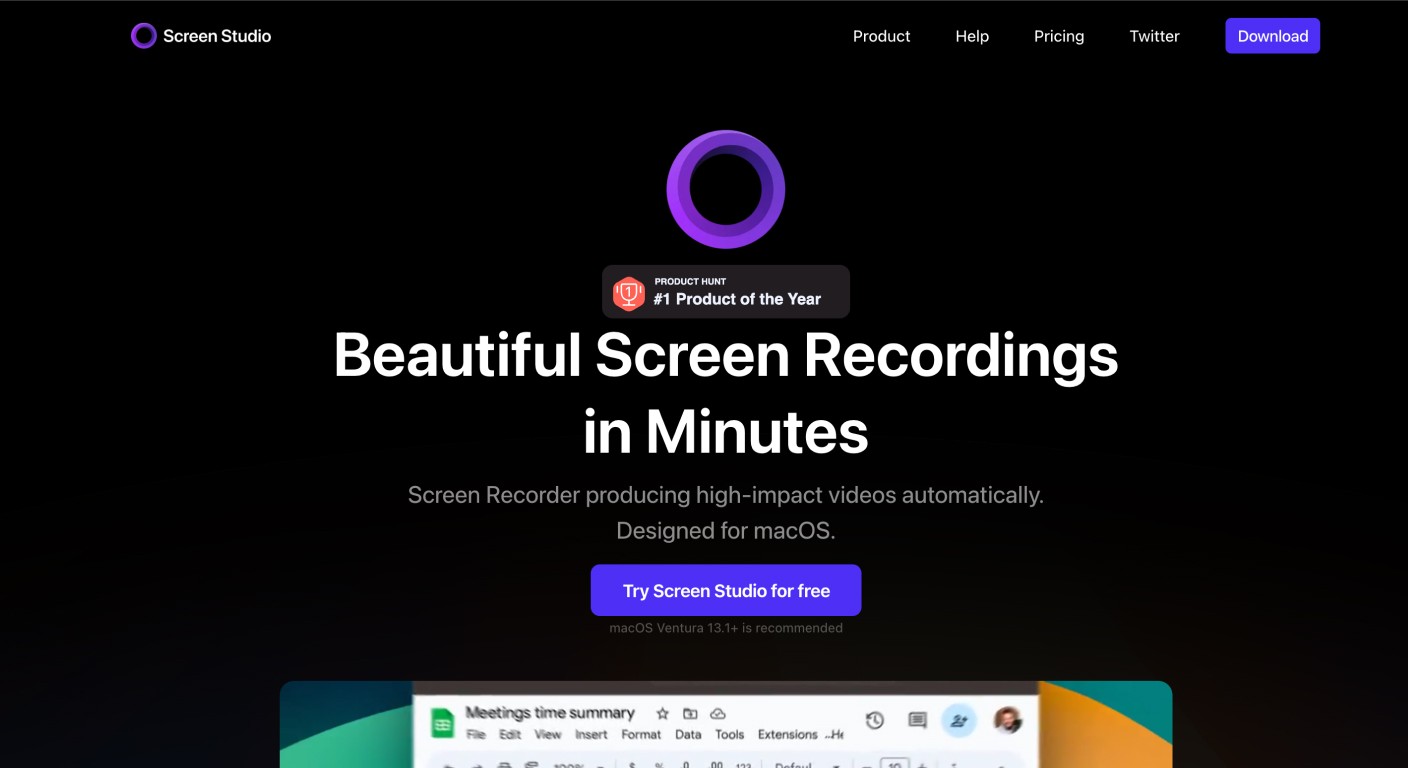Click the macOS Ventura 13.1+ recommendation note
1408x768 pixels.
(x=726, y=628)
